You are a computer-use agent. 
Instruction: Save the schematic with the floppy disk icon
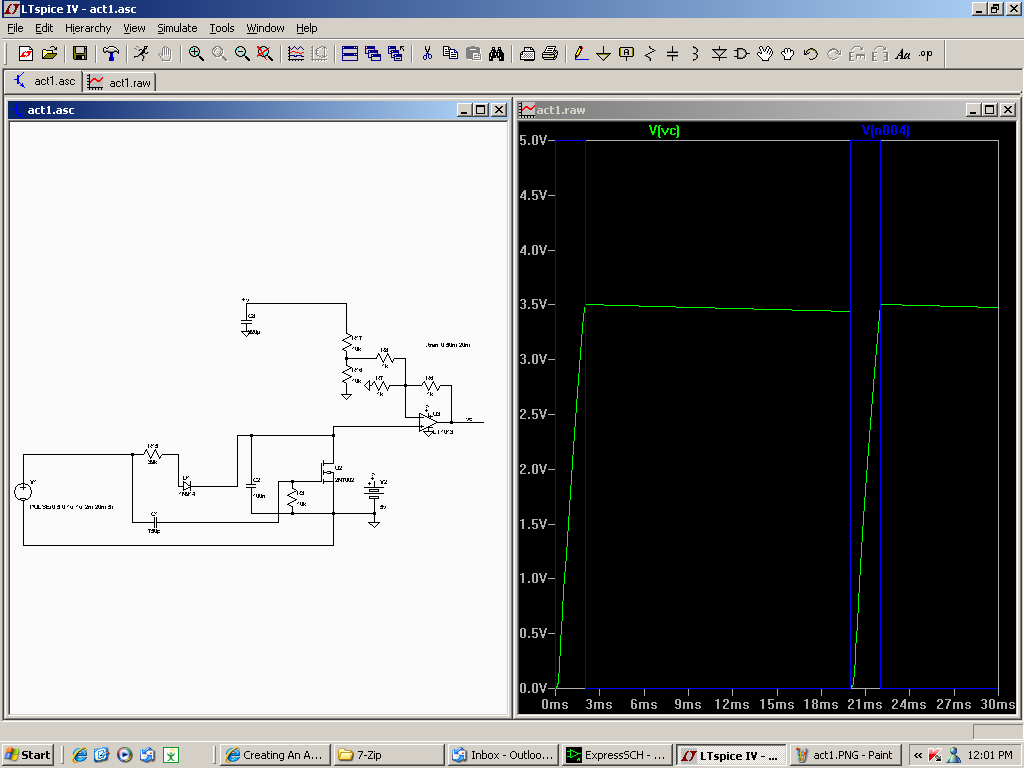point(80,54)
